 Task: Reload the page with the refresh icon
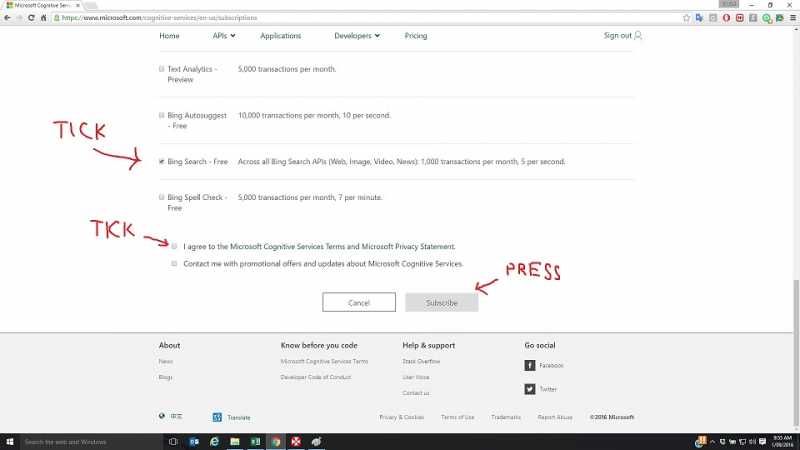pyautogui.click(x=31, y=18)
